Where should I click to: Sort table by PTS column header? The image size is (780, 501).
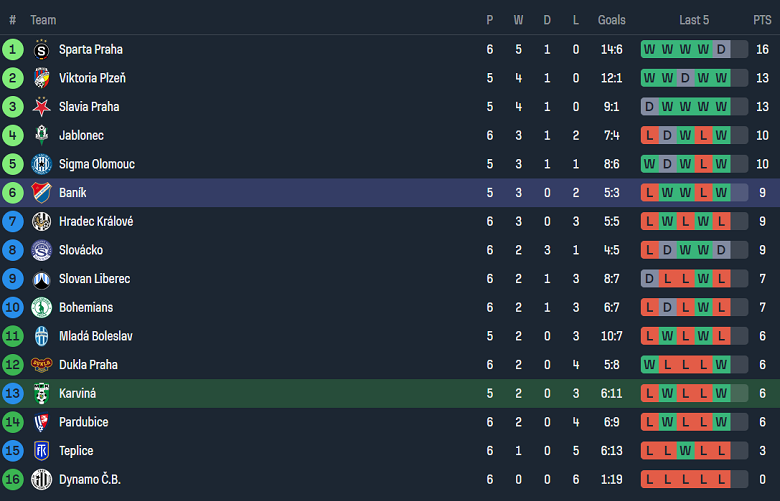click(x=762, y=20)
